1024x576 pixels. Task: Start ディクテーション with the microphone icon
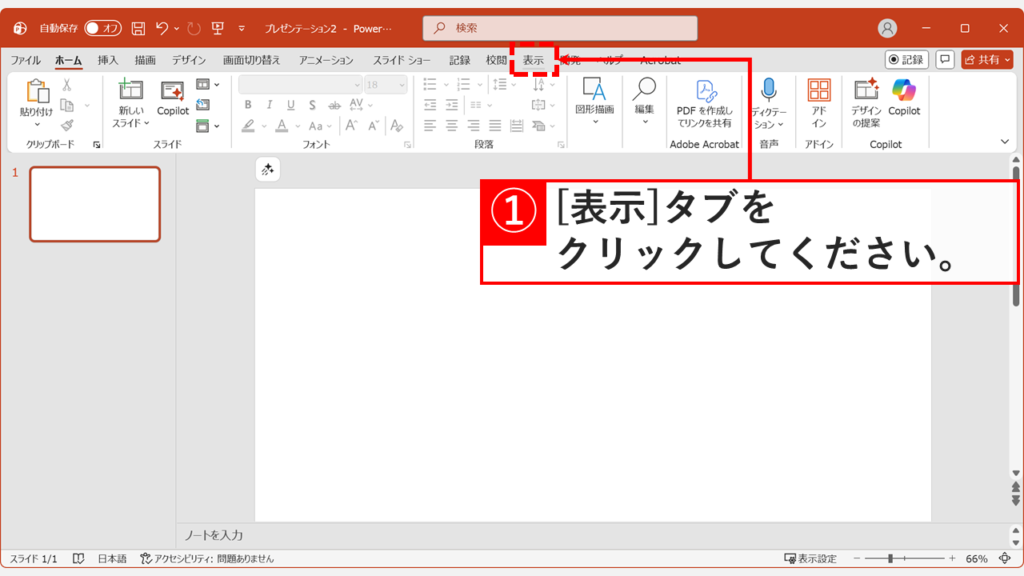pyautogui.click(x=770, y=90)
